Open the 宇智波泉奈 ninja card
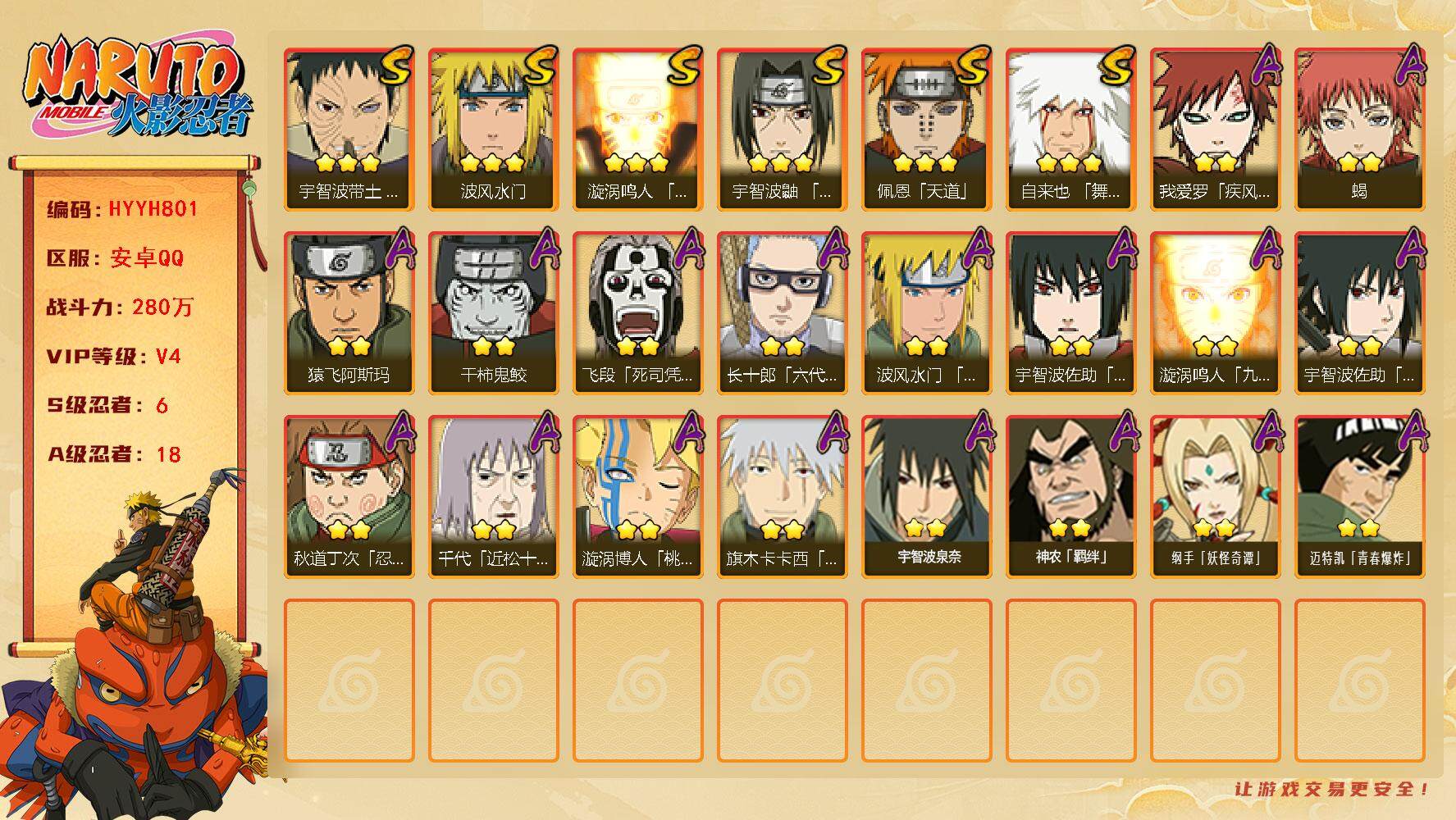Screen dimensions: 1456x820 click(926, 496)
